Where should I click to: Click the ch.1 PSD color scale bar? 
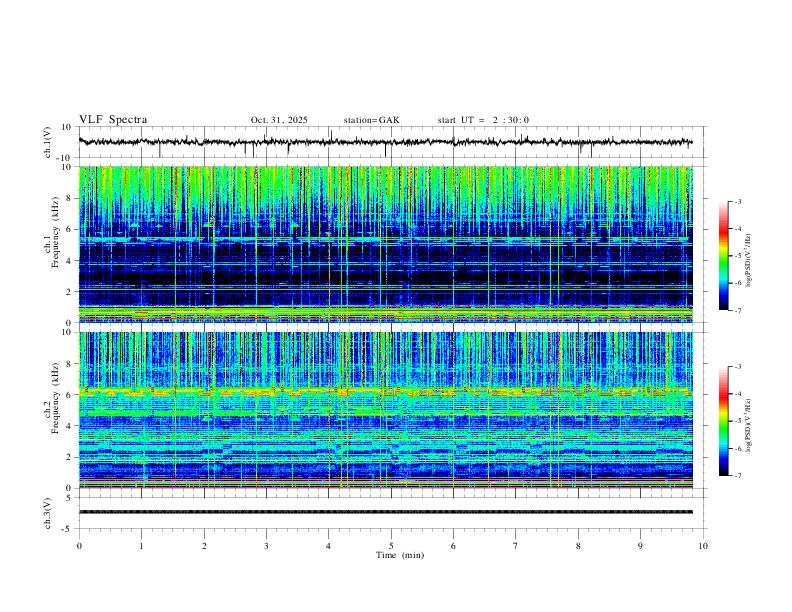(x=724, y=256)
